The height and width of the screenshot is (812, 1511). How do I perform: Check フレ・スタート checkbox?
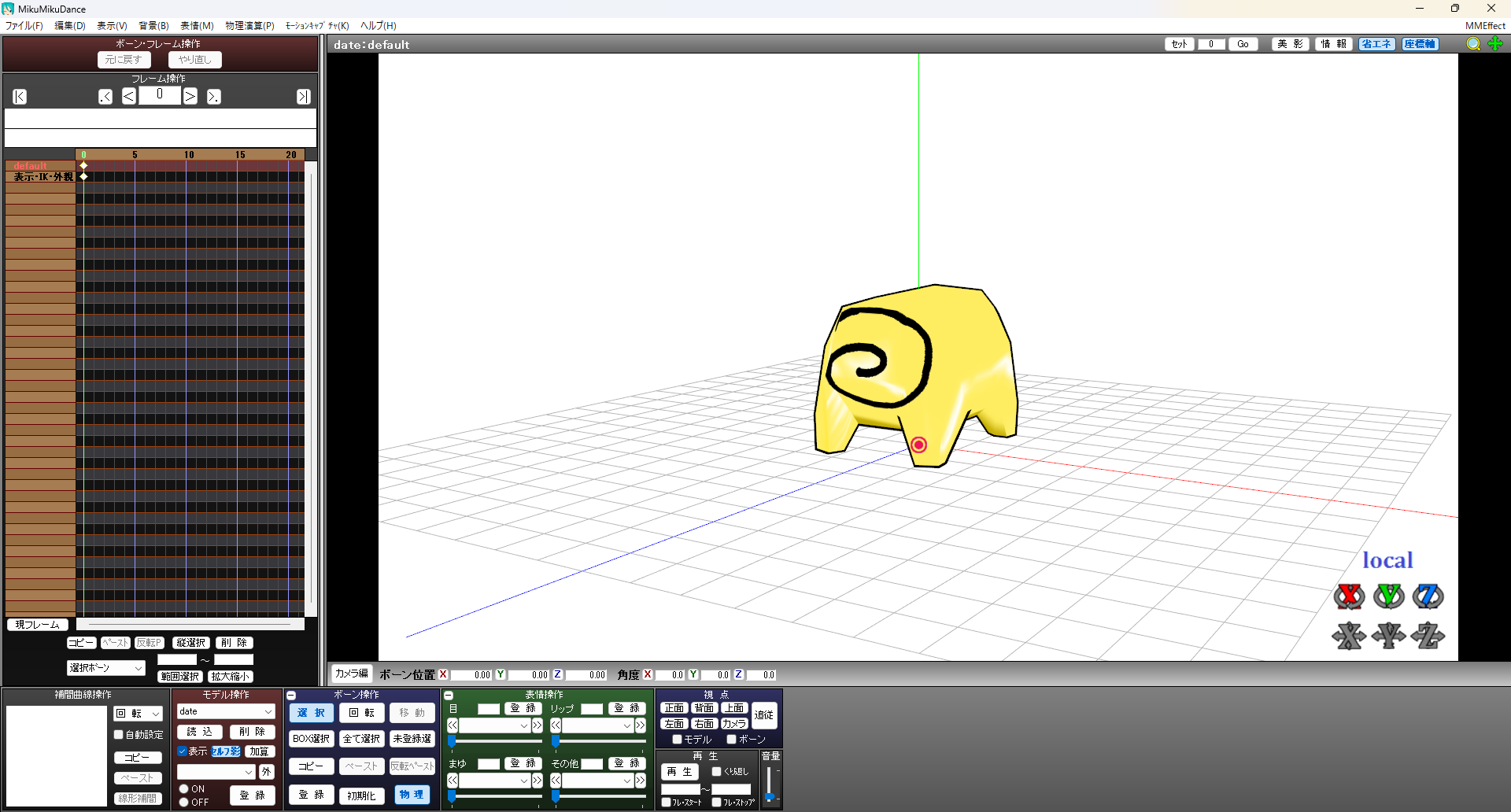click(666, 803)
